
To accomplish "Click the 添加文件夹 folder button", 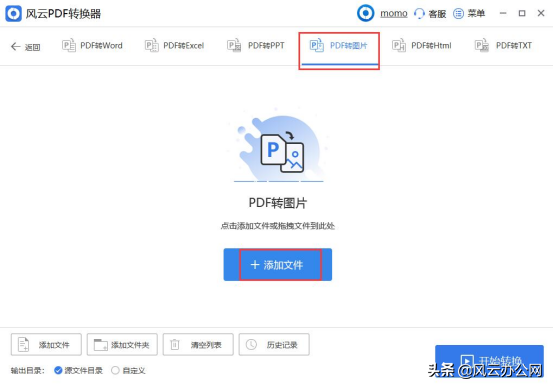I will (x=122, y=344).
